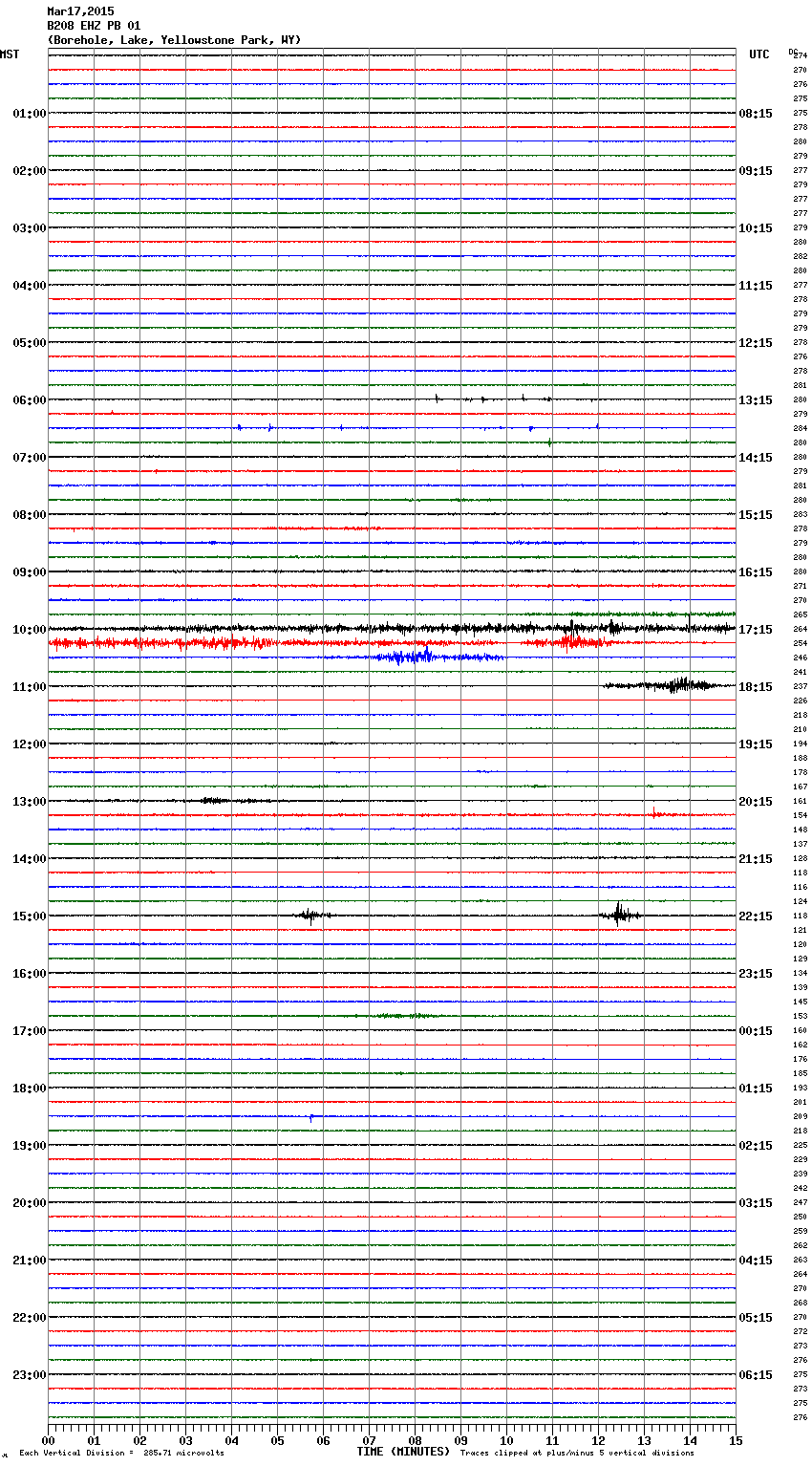Click minute 08 on the bottom axis
This screenshot has height=1466, width=812.
point(416,1439)
